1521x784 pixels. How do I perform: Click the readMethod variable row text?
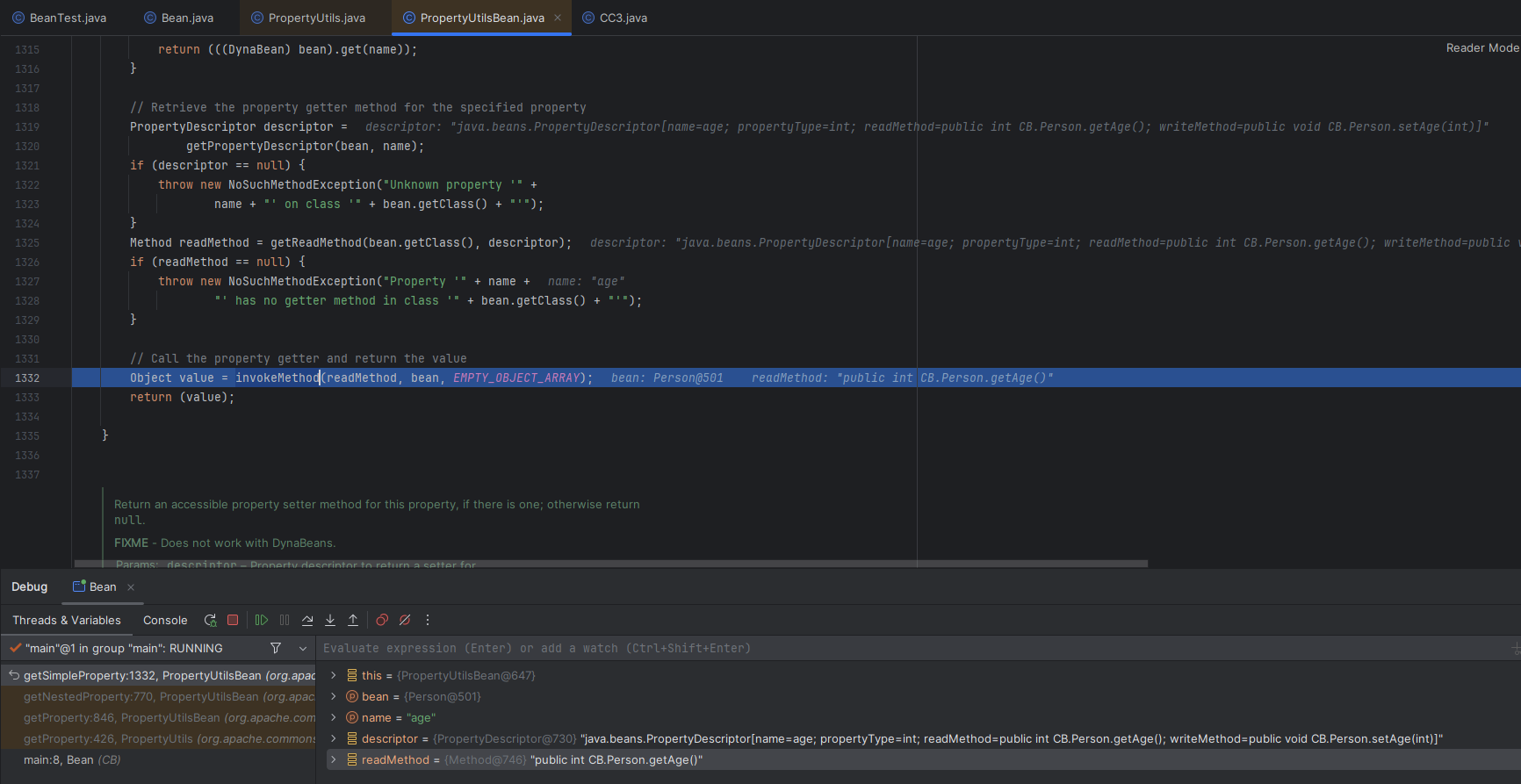532,759
